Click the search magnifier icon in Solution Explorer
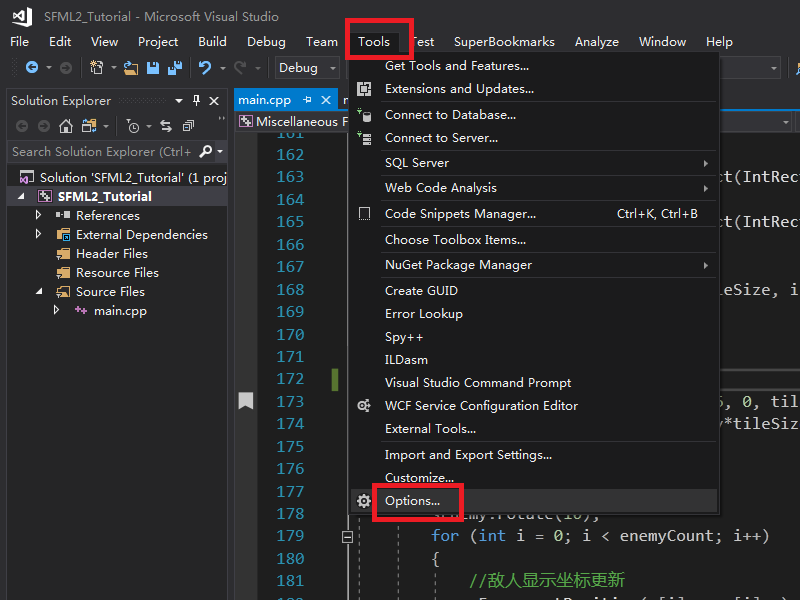 [206, 151]
